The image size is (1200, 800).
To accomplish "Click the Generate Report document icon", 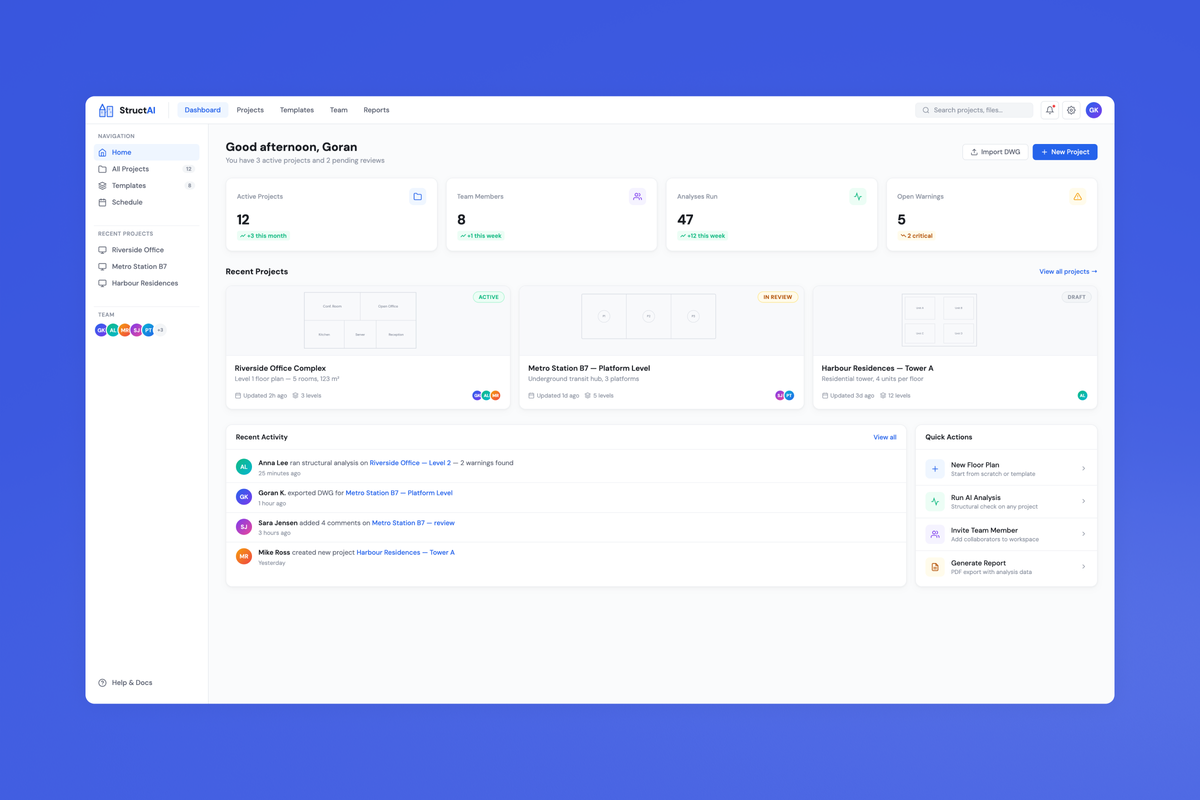I will click(934, 567).
